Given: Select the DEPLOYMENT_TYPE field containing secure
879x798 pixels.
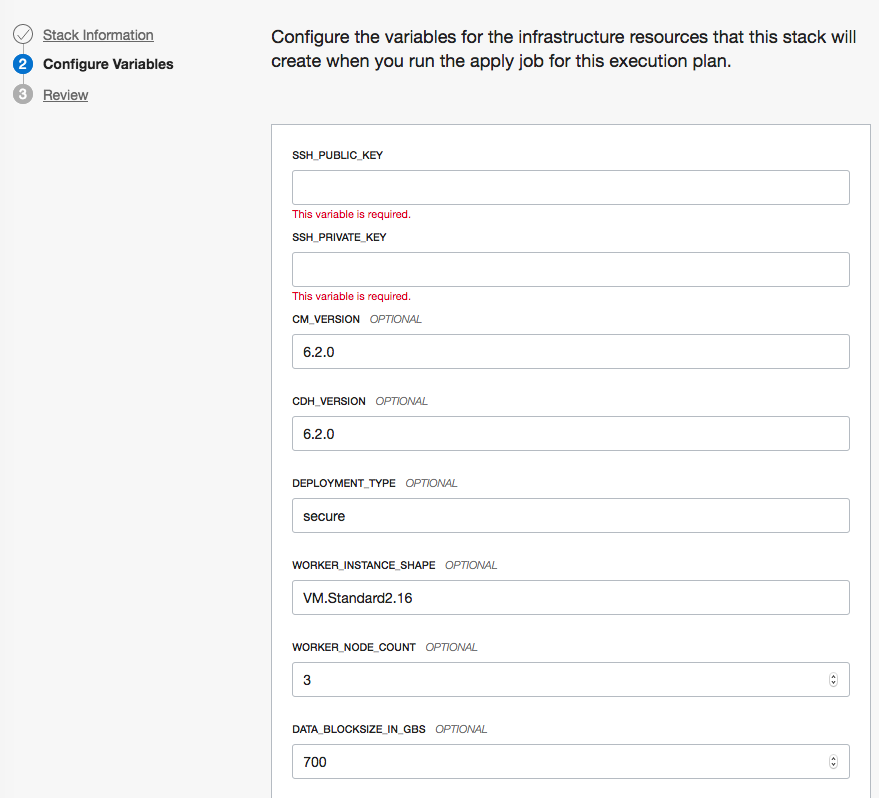Looking at the screenshot, I should [570, 516].
